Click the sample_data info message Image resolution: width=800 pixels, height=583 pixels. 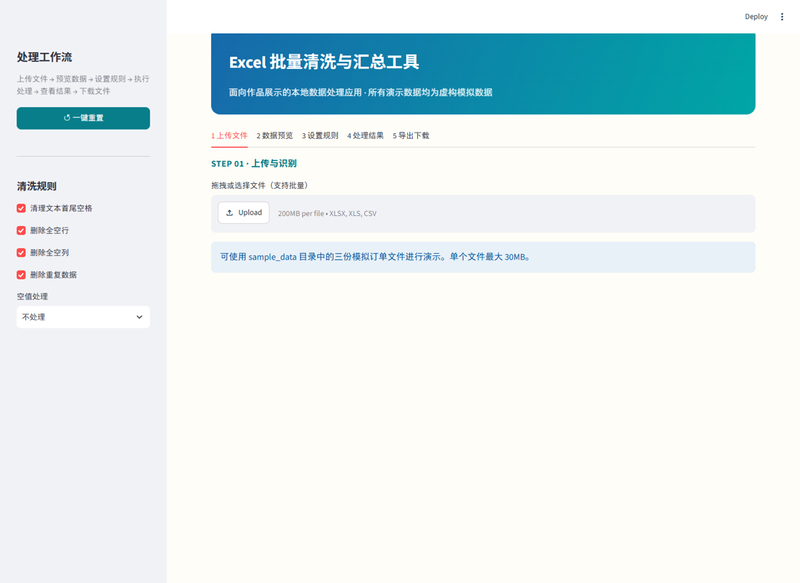pyautogui.click(x=483, y=257)
